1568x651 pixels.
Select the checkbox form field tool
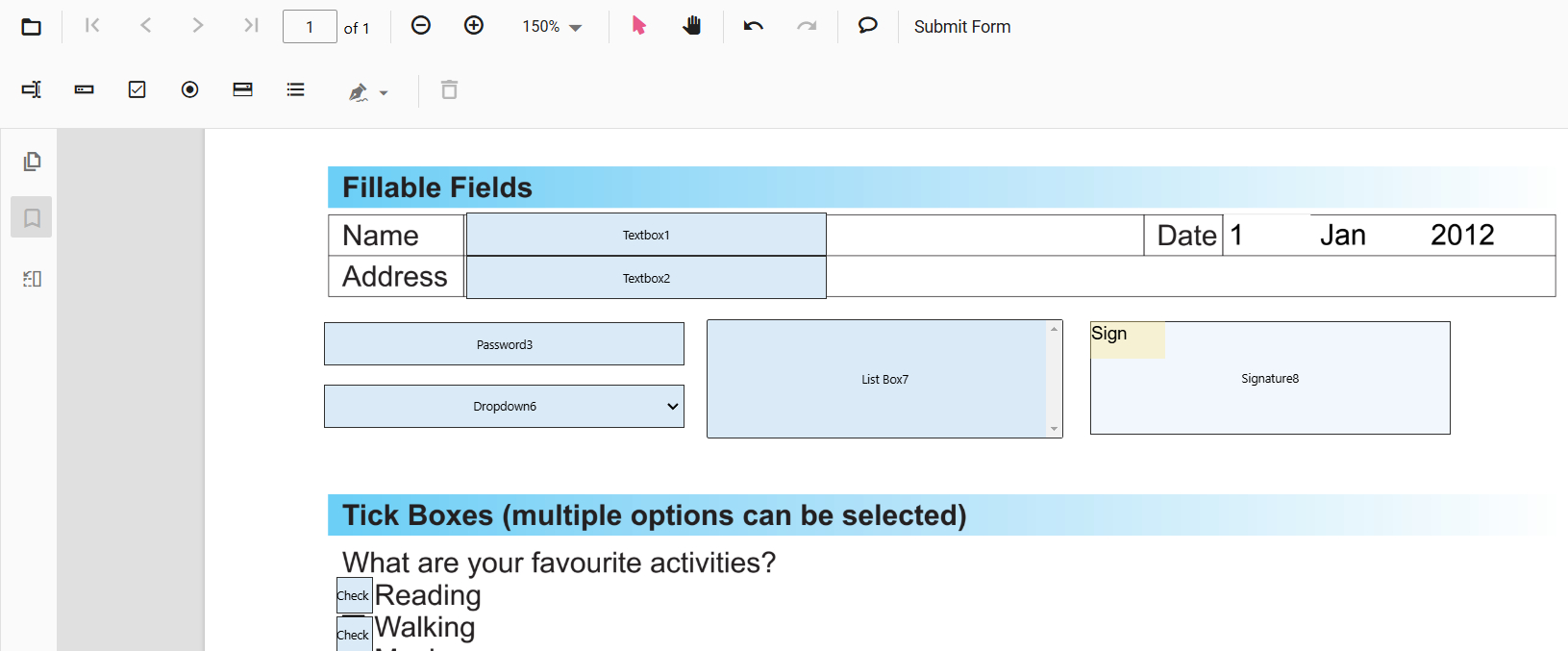(x=137, y=88)
